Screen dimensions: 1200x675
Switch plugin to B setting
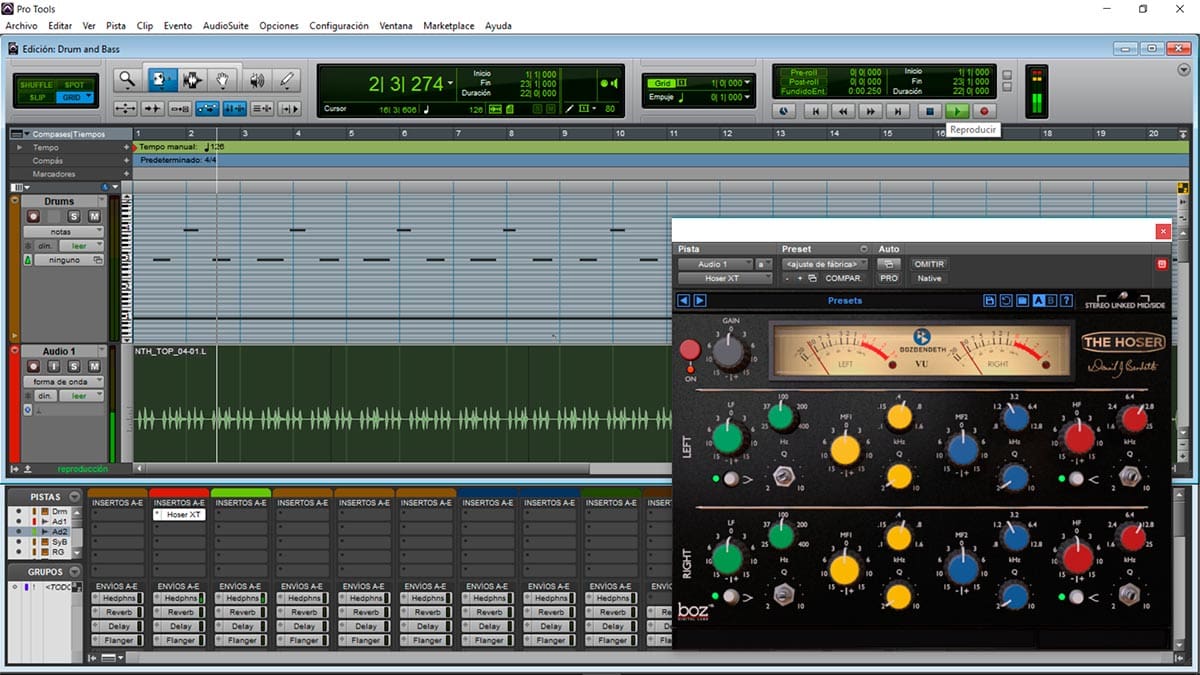tap(1052, 300)
